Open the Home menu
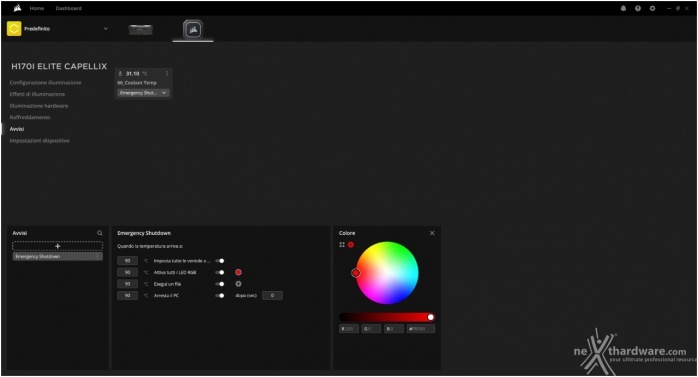The image size is (698, 377). [x=37, y=8]
